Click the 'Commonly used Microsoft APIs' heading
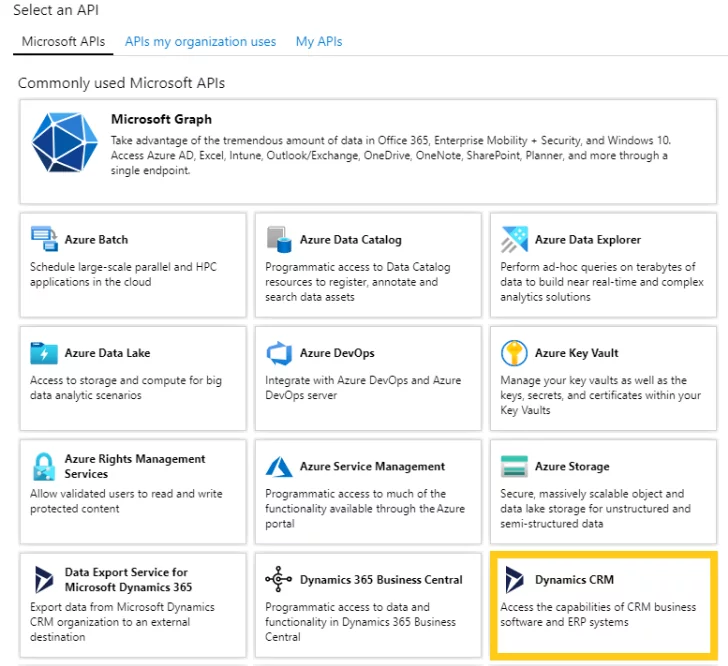The image size is (728, 666). click(121, 83)
